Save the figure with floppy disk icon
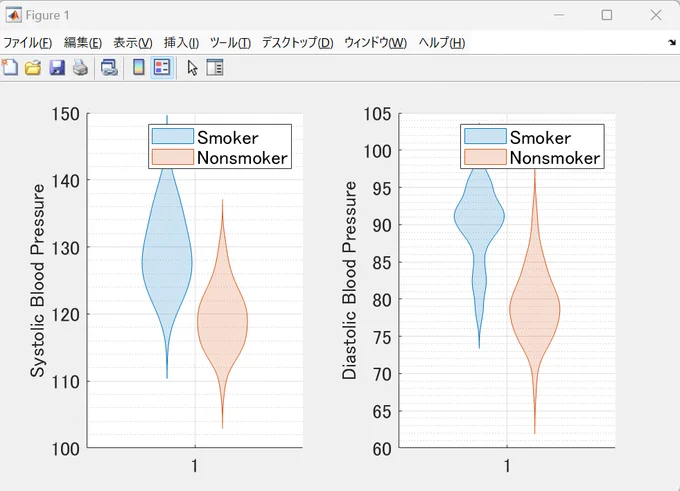 [57, 68]
